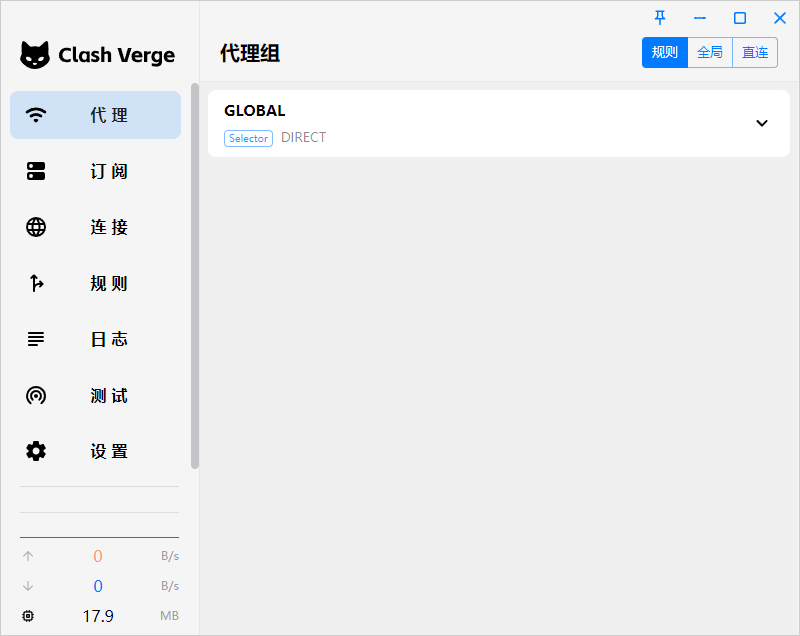This screenshot has height=636, width=800.
Task: Open the 设置 (Settings) gear icon
Action: click(36, 451)
